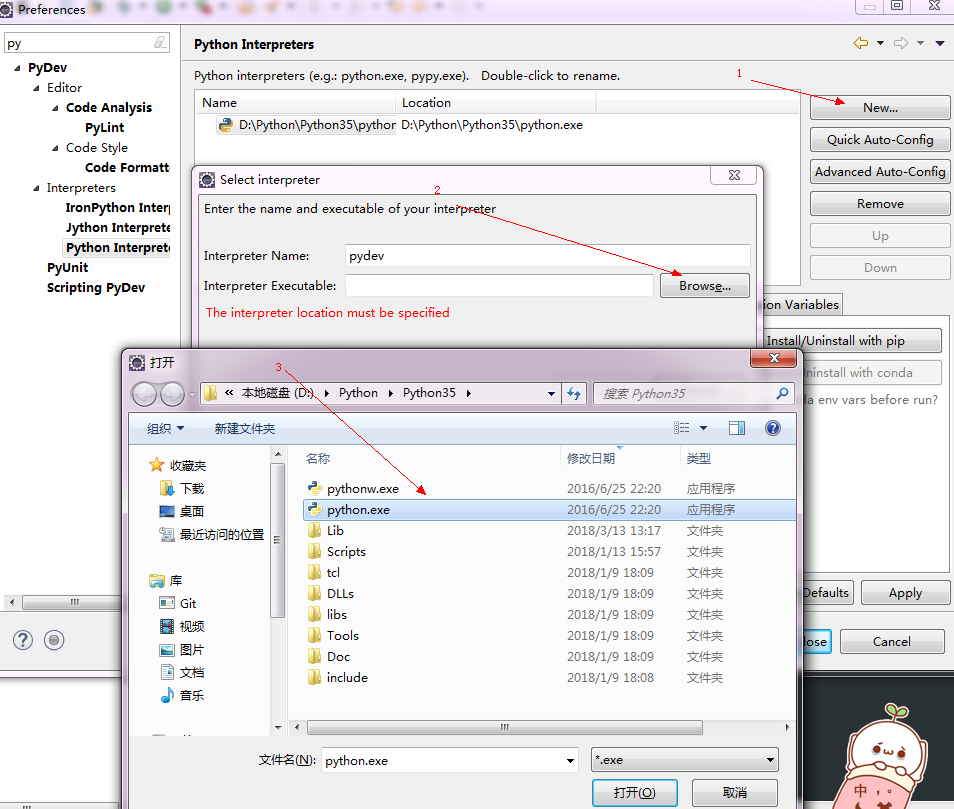
Task: Click the Interpreter Name text field
Action: pyautogui.click(x=547, y=256)
